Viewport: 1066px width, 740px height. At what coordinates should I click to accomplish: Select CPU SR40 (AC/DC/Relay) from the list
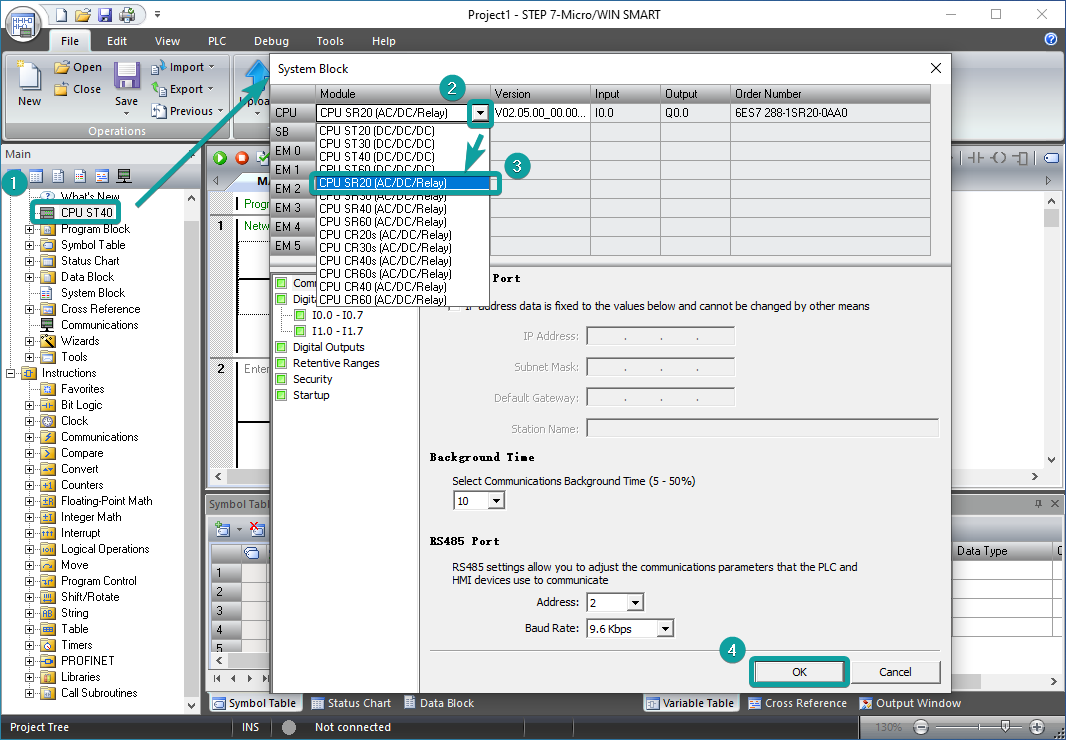(382, 209)
